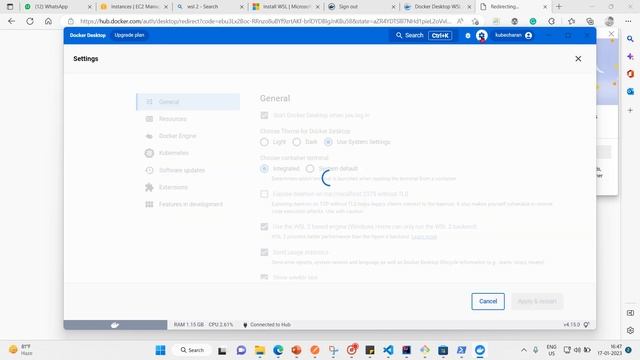
Task: Switch to the Install WSL Microsoft tab
Action: pyautogui.click(x=286, y=7)
